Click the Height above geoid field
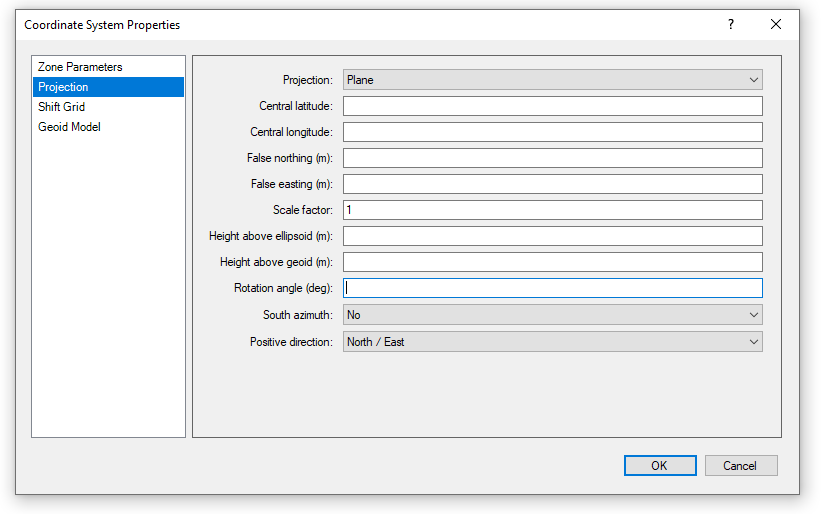 pos(552,262)
